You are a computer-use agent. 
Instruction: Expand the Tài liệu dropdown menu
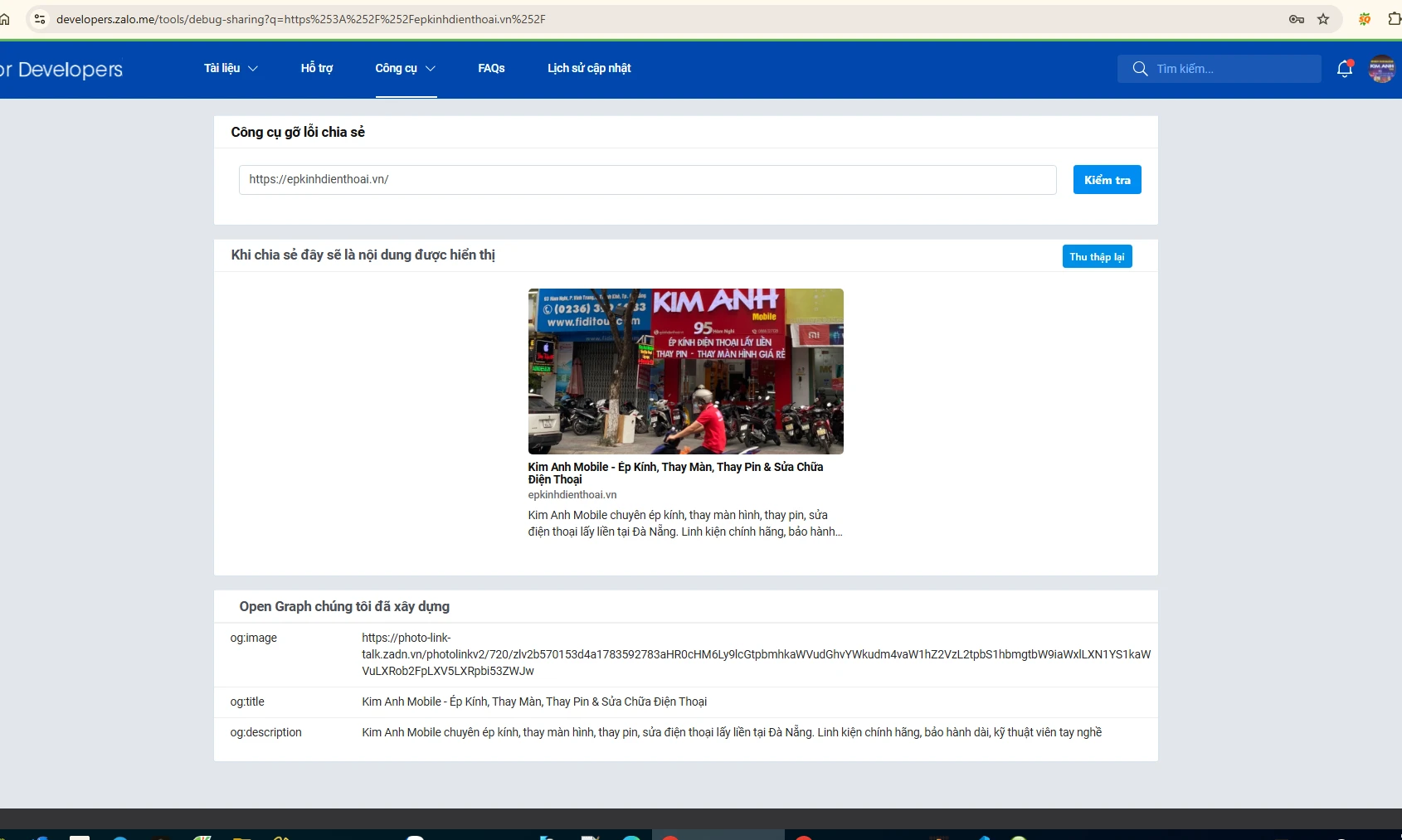(231, 68)
